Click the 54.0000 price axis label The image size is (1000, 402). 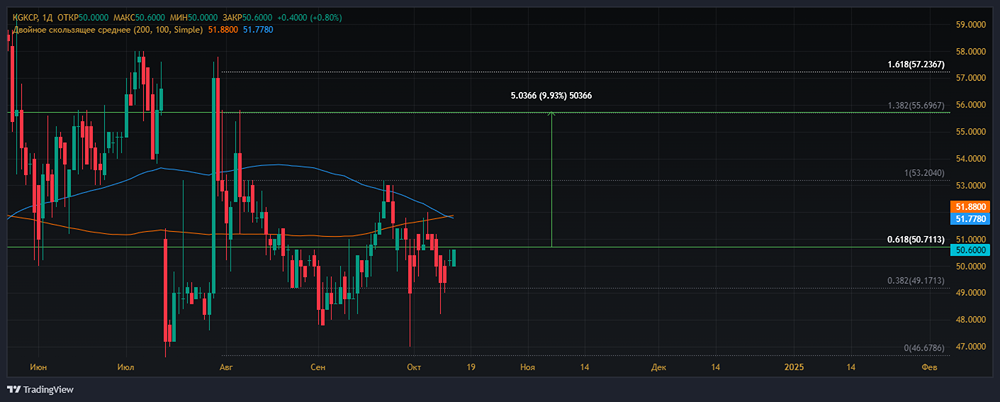pyautogui.click(x=969, y=159)
